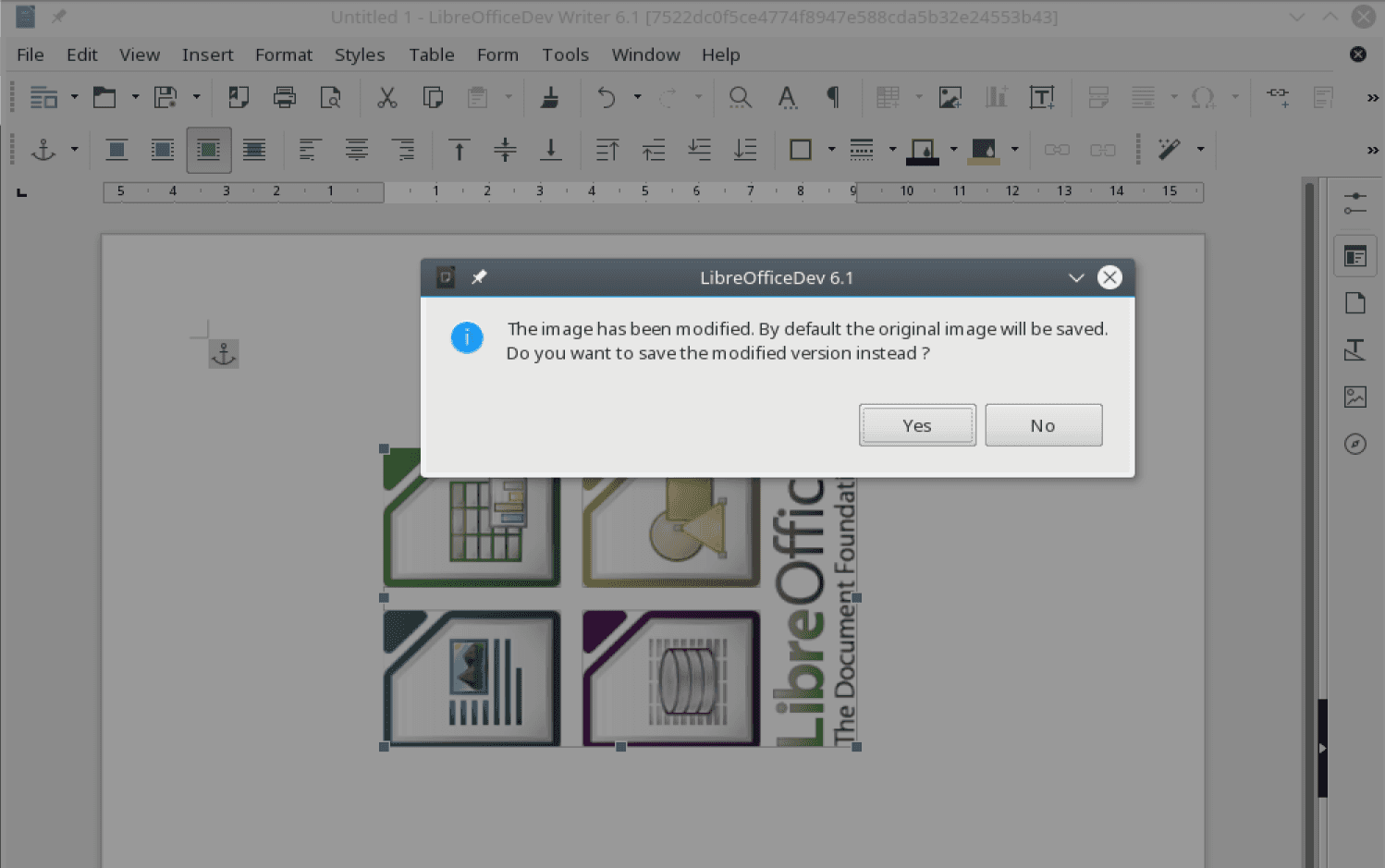Click the Insert Image toolbar icon

950,97
